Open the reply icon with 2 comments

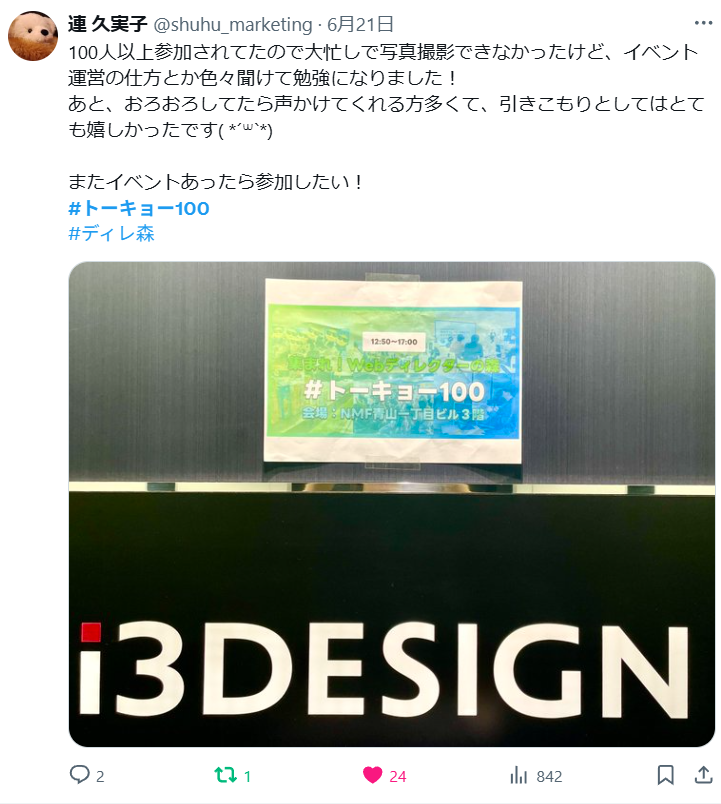click(x=79, y=775)
